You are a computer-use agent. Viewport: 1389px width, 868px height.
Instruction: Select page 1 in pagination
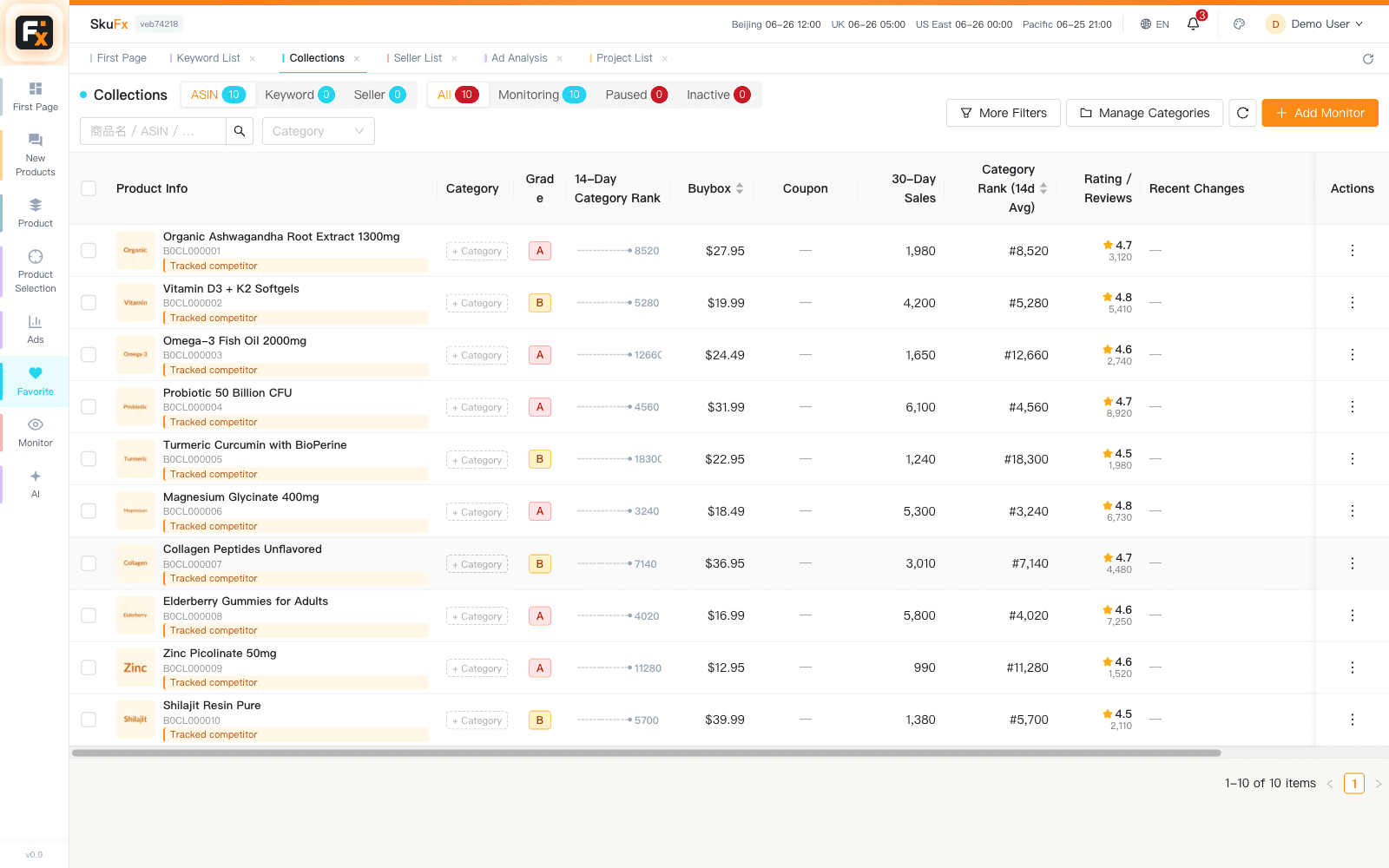pyautogui.click(x=1354, y=784)
